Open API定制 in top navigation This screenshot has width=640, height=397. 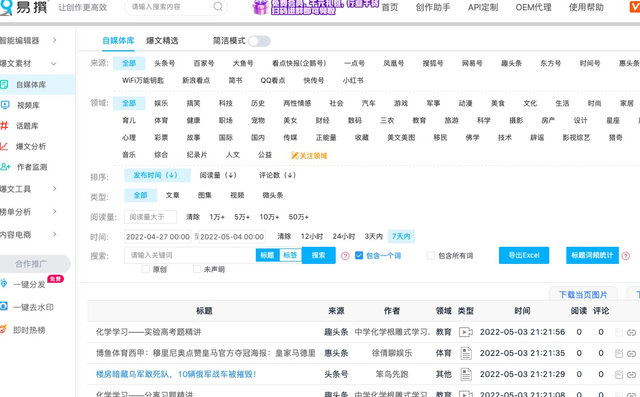[483, 7]
